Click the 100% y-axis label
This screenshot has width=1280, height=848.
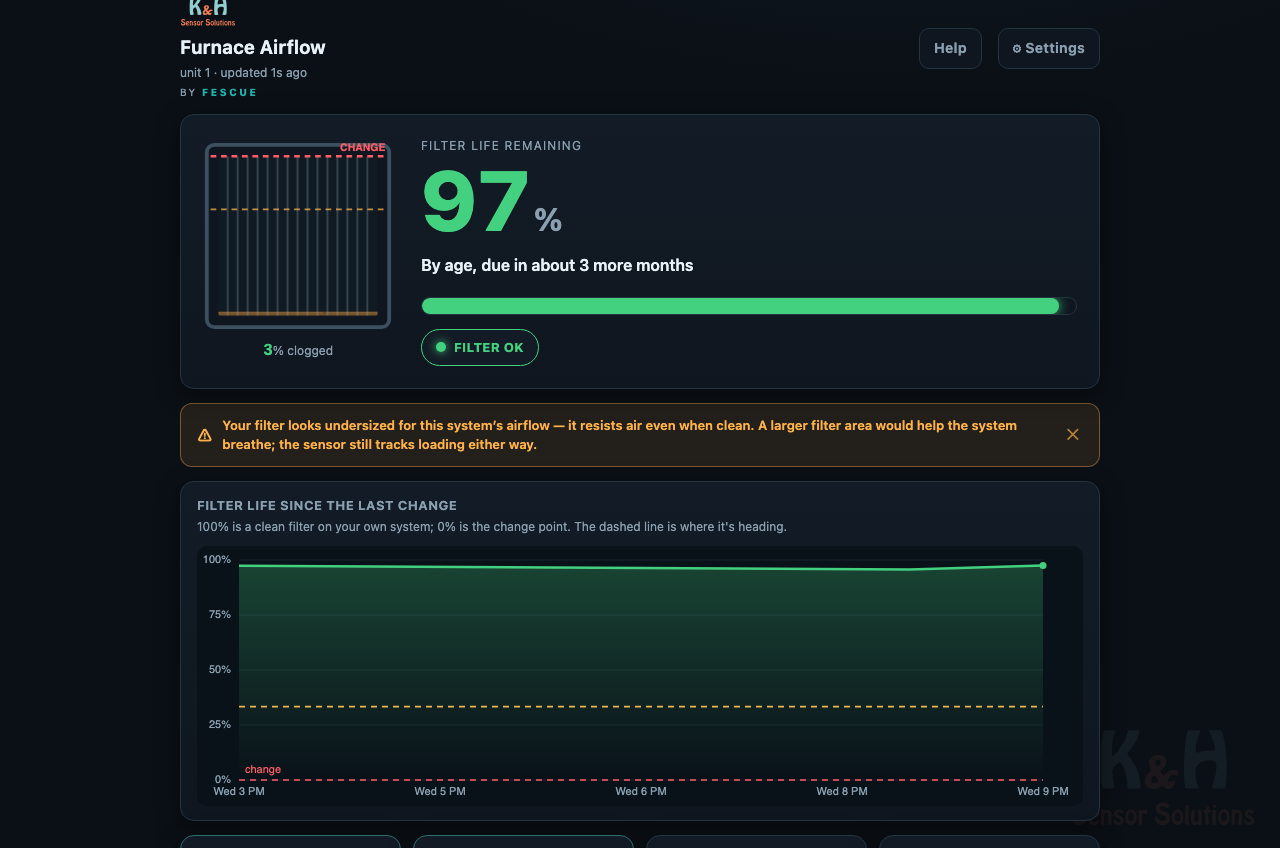[217, 559]
